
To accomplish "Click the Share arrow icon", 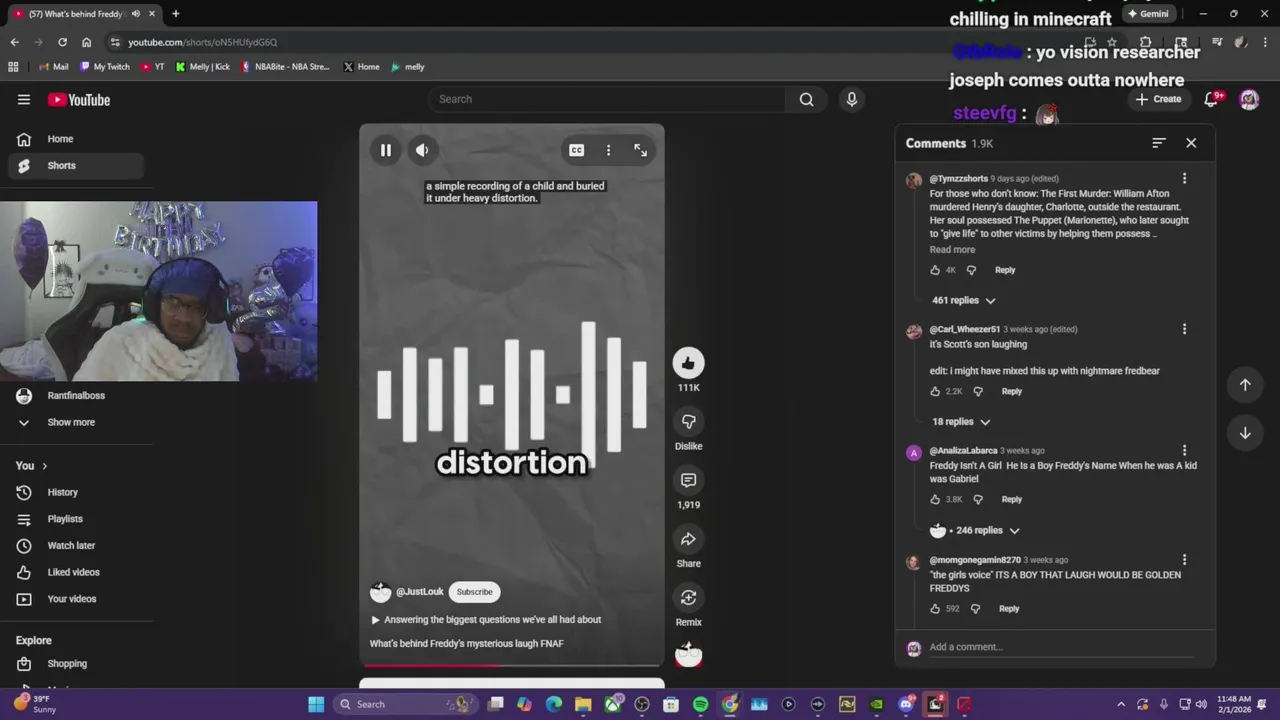I will point(688,539).
